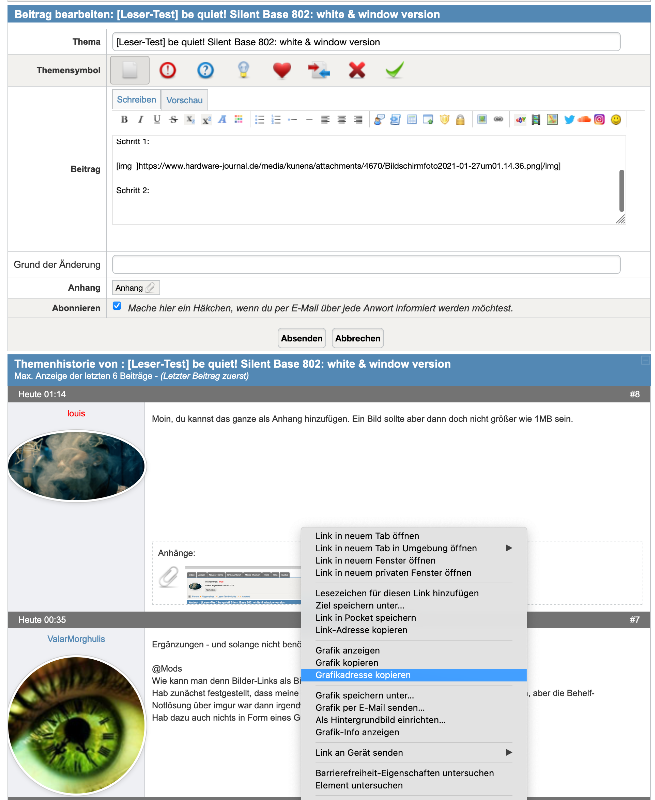Screen dimensions: 655x800
Task: Align text right
Action: (x=358, y=119)
